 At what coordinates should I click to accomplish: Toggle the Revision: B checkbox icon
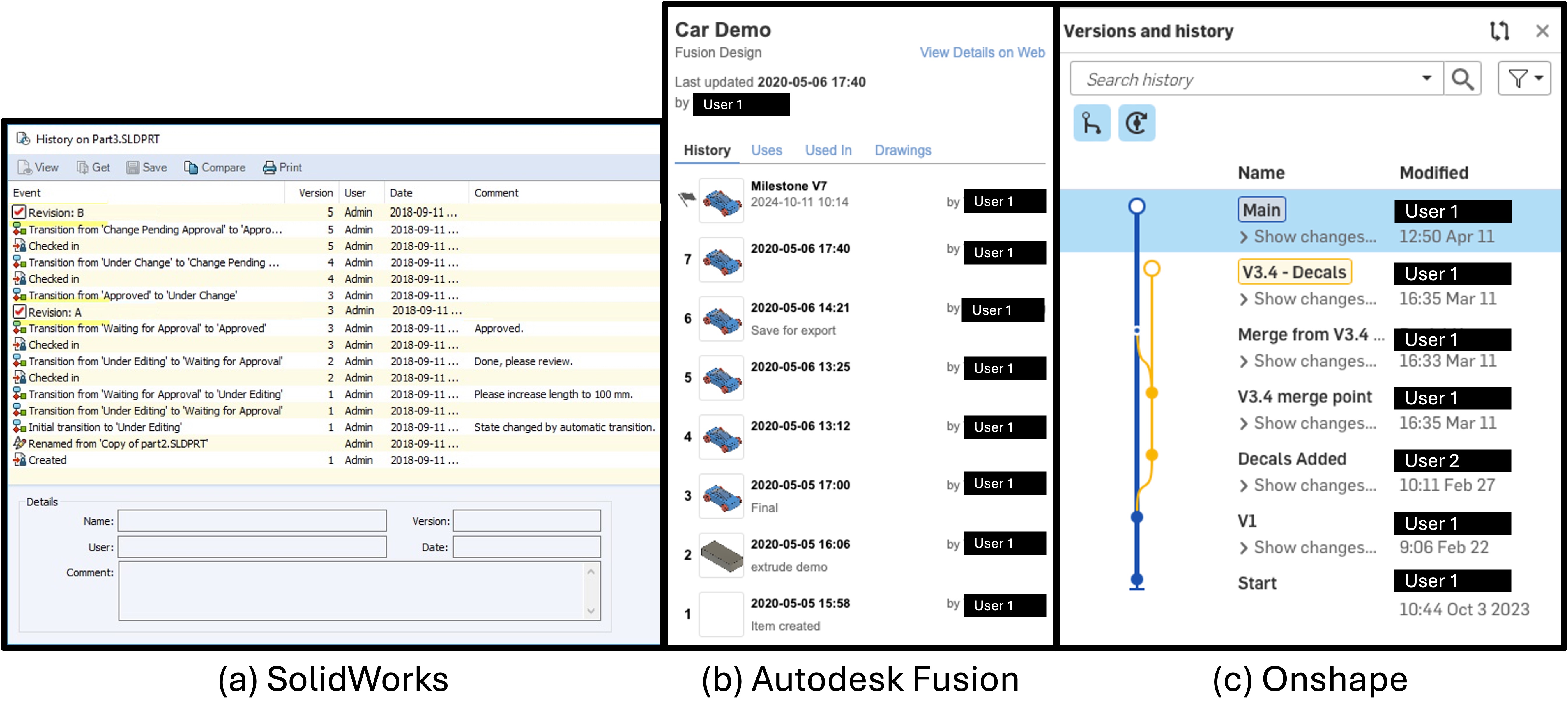coord(20,212)
